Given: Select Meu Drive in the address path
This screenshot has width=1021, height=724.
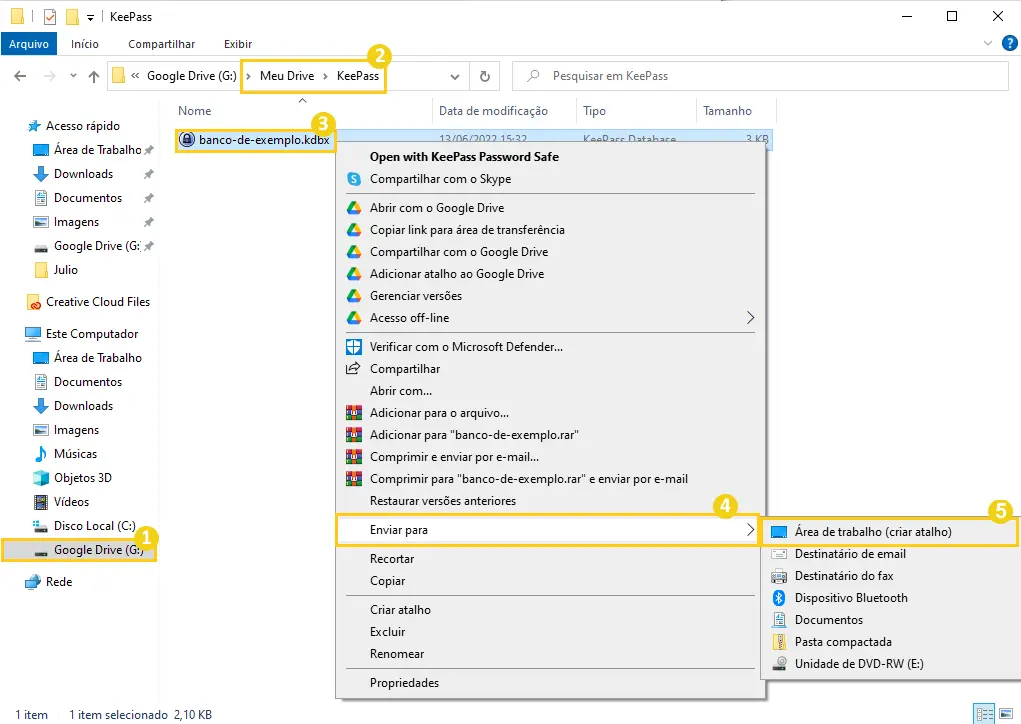Looking at the screenshot, I should pos(287,76).
